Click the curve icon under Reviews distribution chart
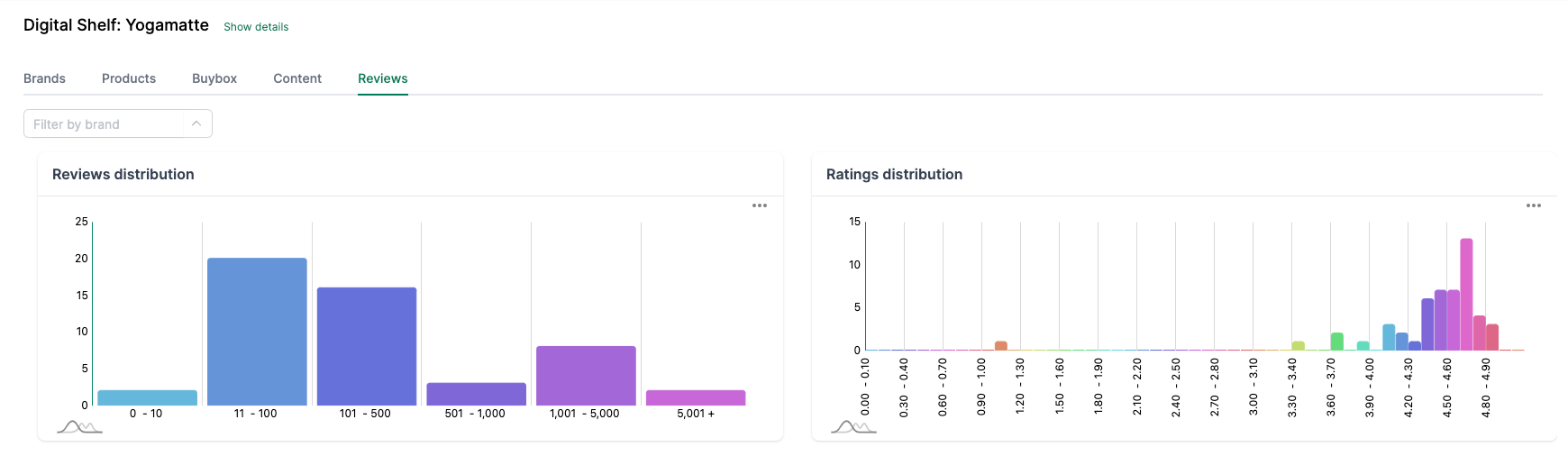Image resolution: width=1568 pixels, height=456 pixels. [x=79, y=426]
